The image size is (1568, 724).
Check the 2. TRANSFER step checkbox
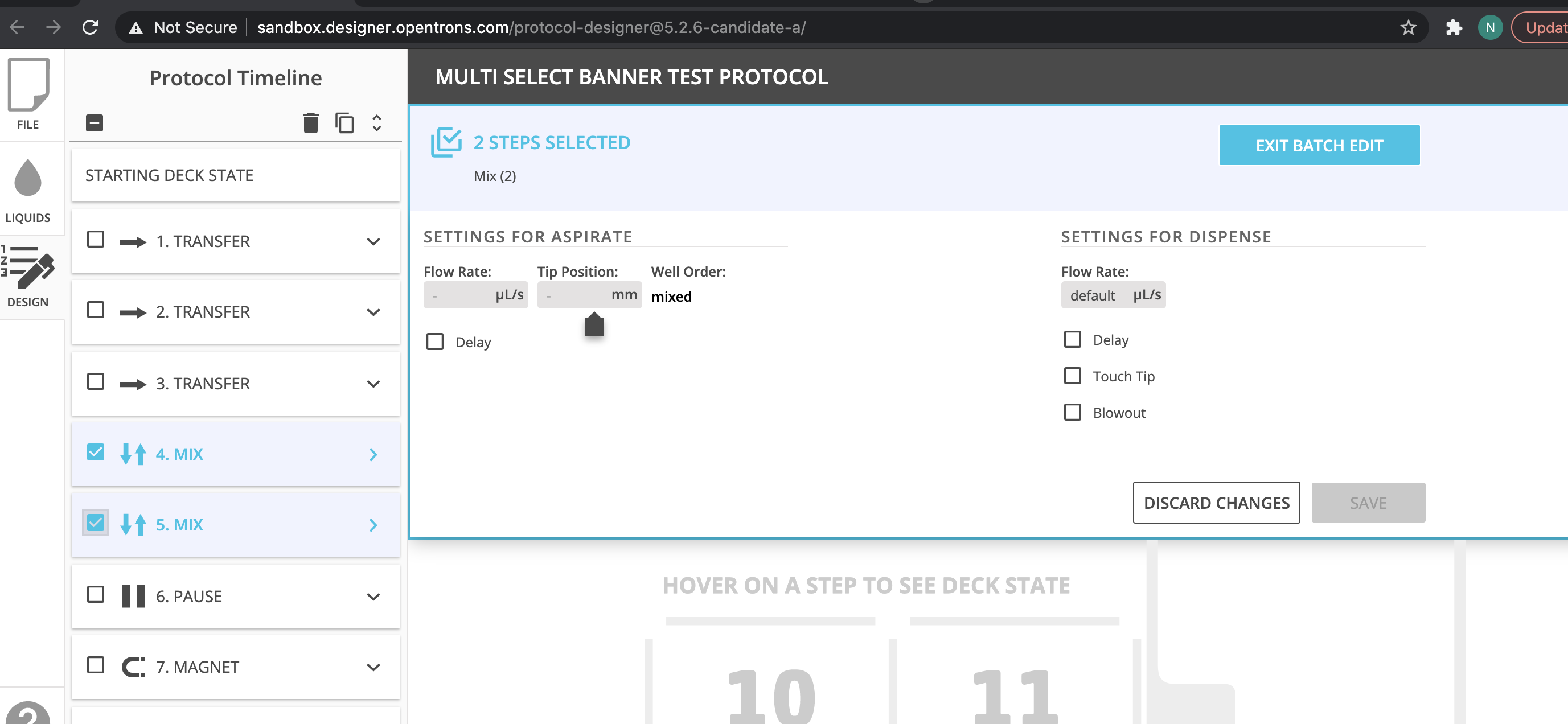point(96,310)
